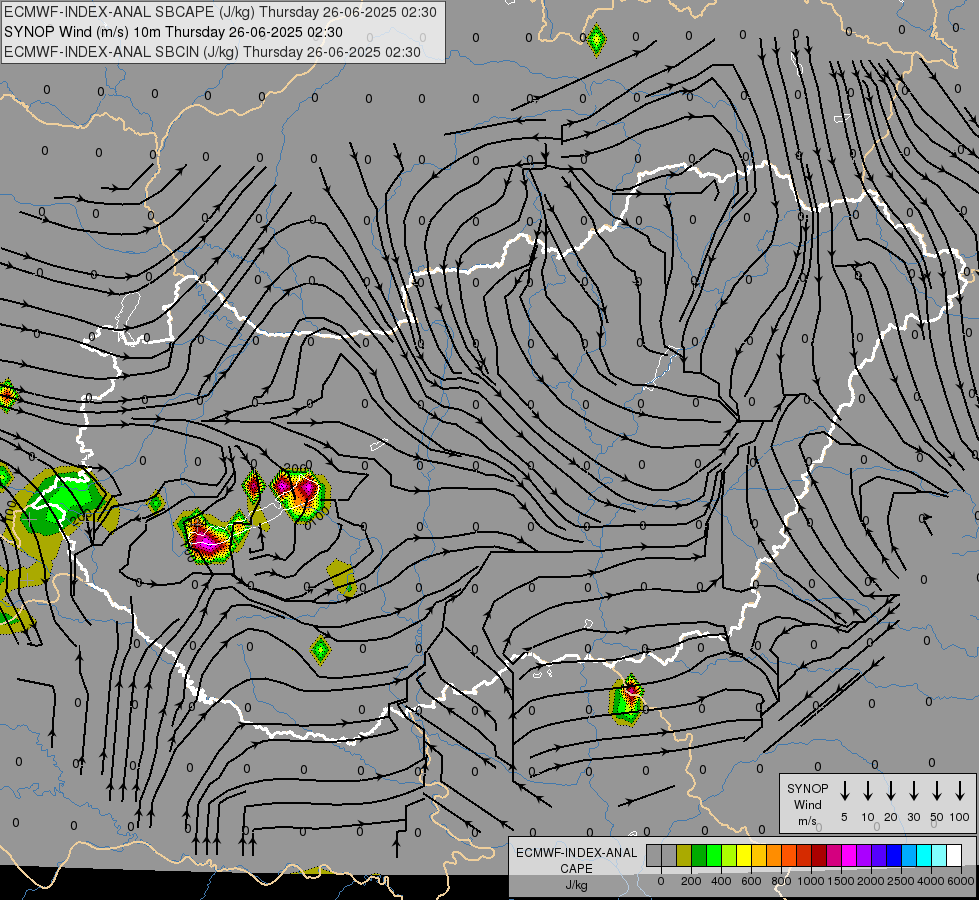Pick the bright green CAPE colorbar swatch
979x900 pixels.
(714, 855)
